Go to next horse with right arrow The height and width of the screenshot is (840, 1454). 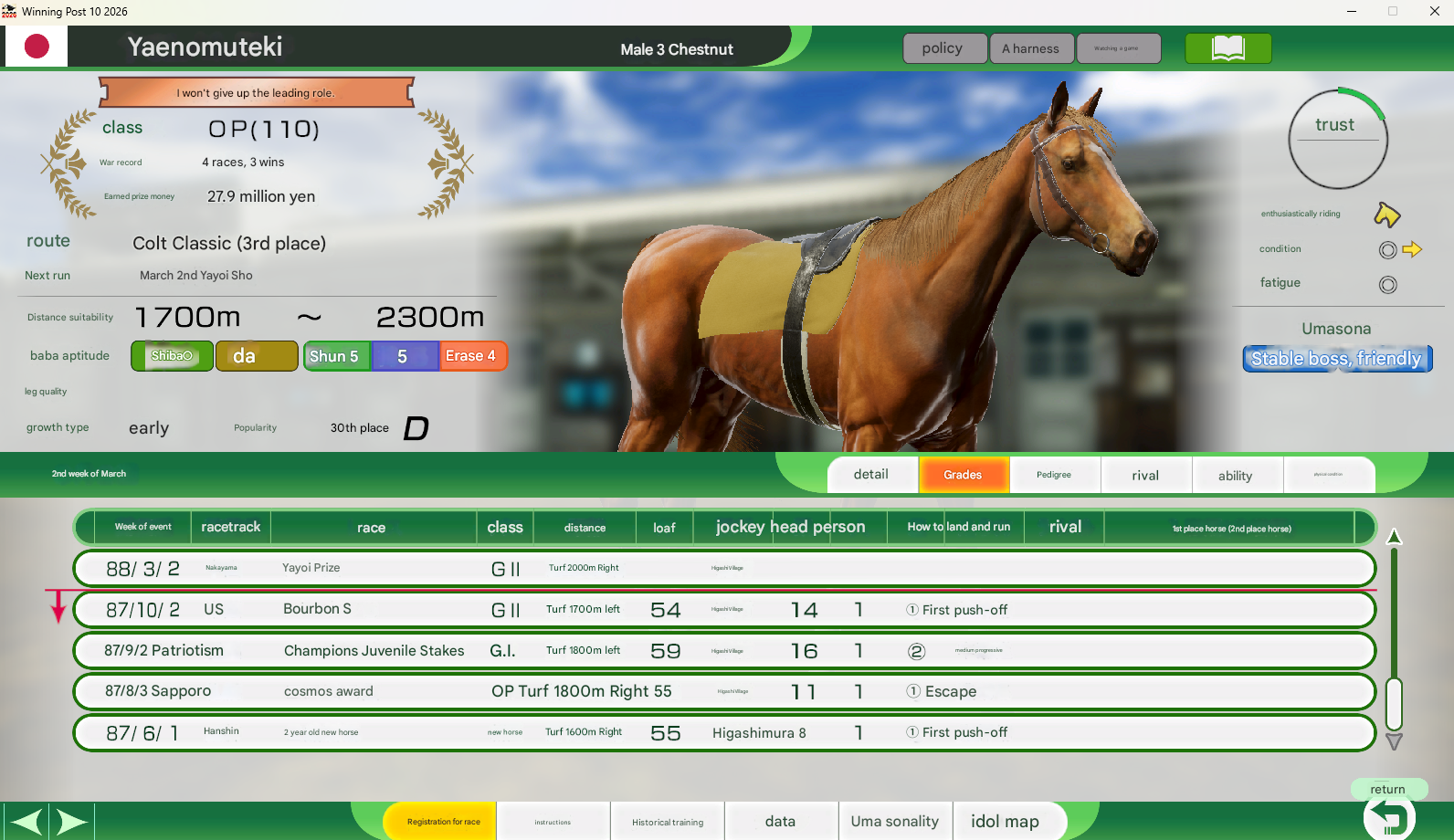coord(71,822)
